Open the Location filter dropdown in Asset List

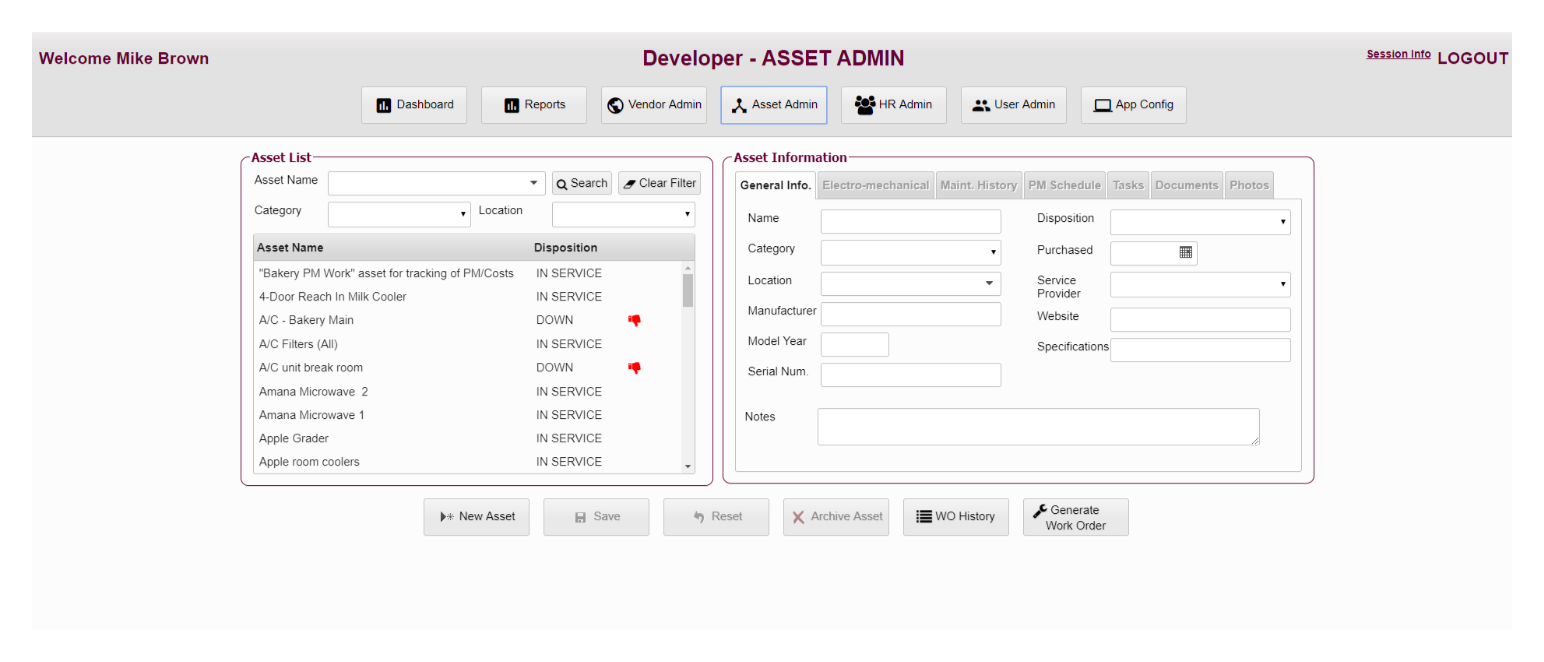pyautogui.click(x=623, y=214)
